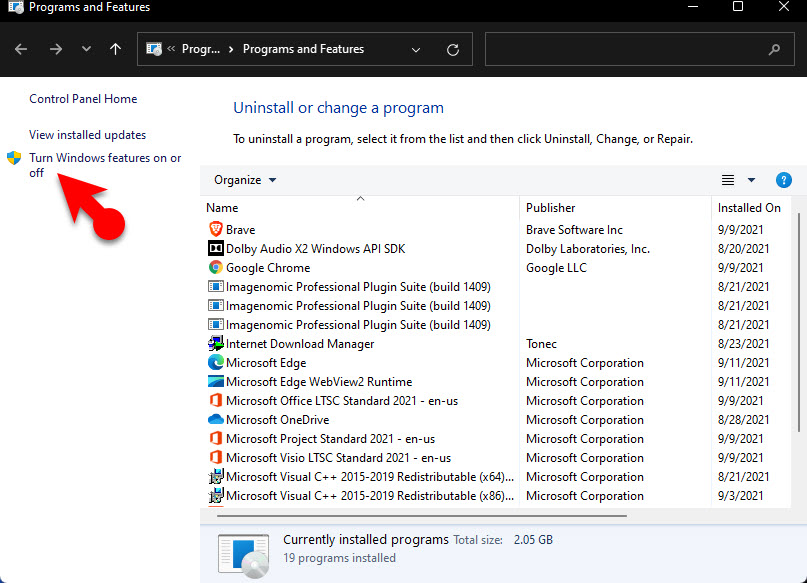The height and width of the screenshot is (583, 807).
Task: Select Microsoft Office LTSC Standard 2021 icon
Action: tap(216, 400)
